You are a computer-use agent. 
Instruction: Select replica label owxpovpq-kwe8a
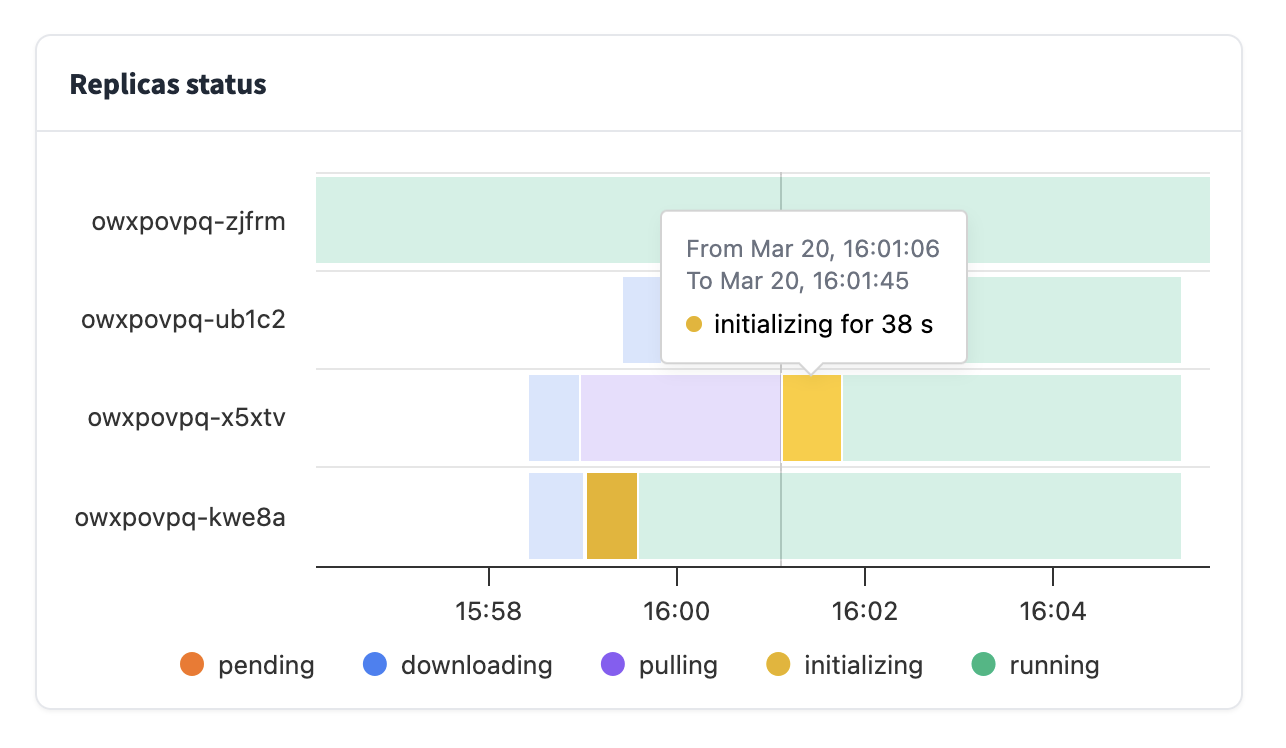pos(181,517)
